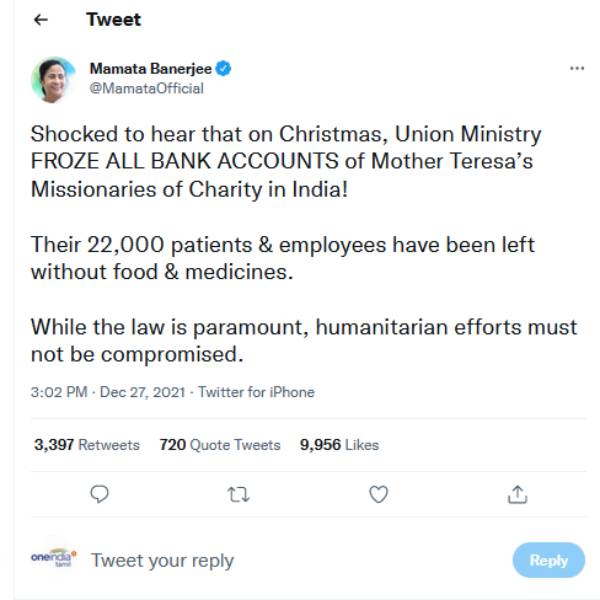Open the Mamata Banerjee display name link
Screen dimensions: 600x600
click(x=151, y=68)
